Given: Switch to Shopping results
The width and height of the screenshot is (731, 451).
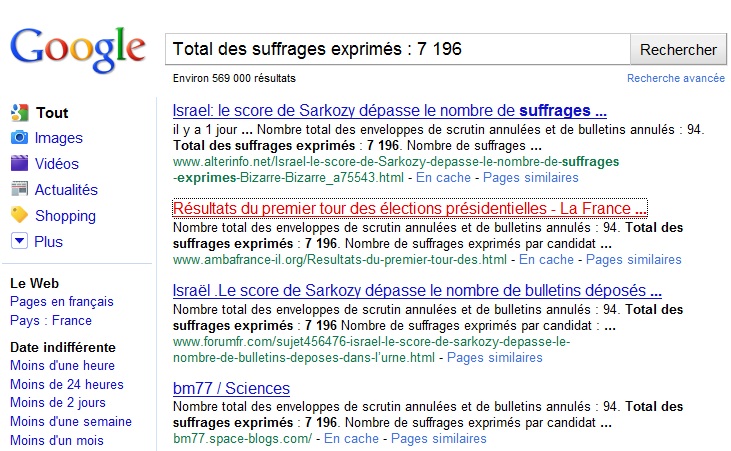Looking at the screenshot, I should 65,216.
